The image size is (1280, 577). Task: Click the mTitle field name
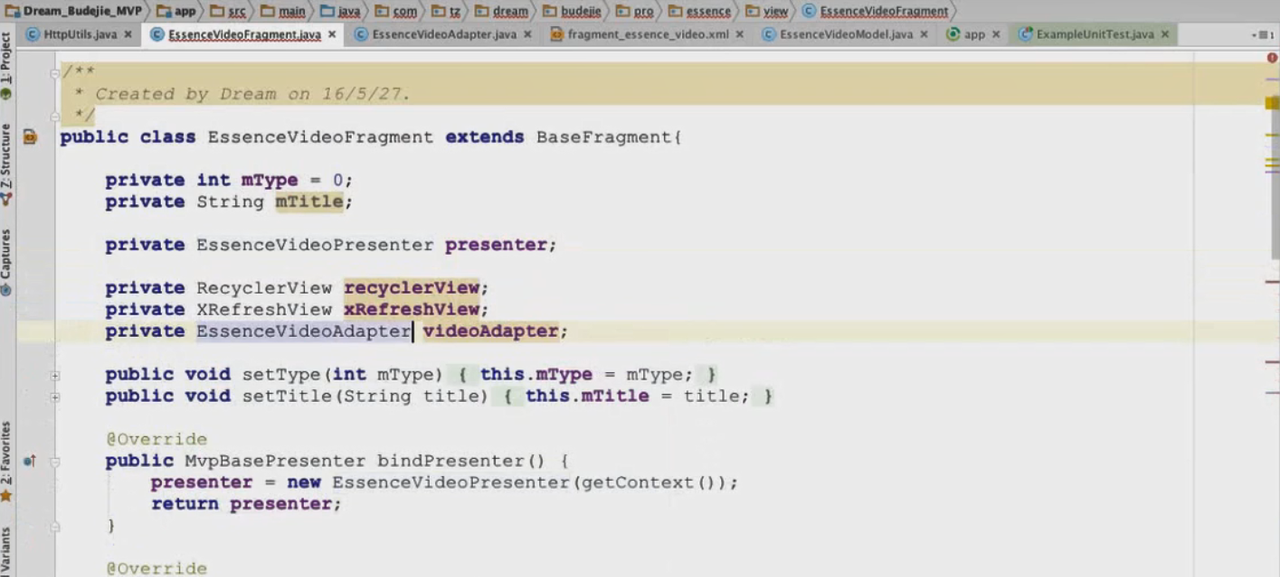[x=309, y=202]
